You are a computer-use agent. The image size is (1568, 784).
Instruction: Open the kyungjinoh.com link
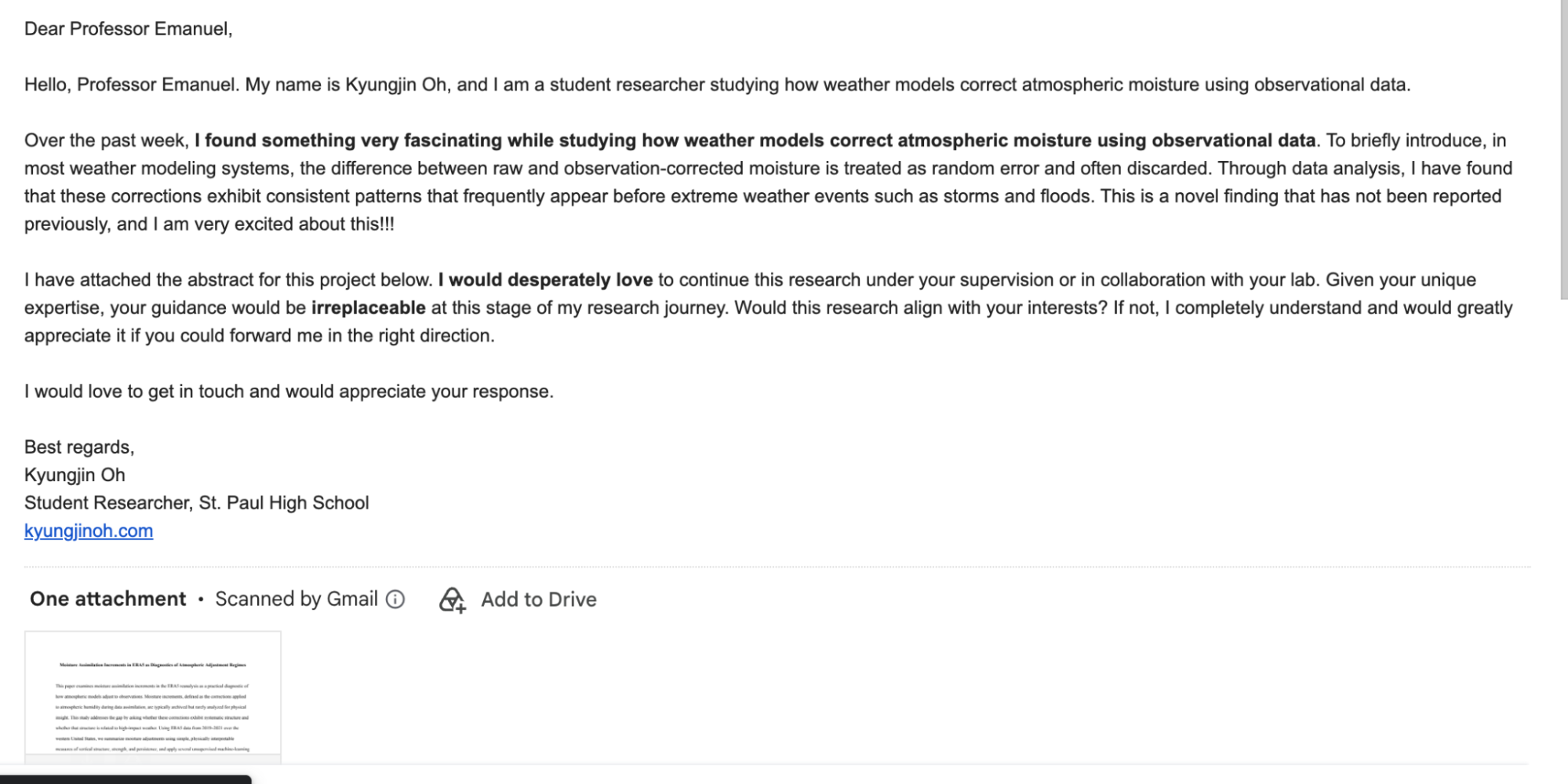[89, 531]
